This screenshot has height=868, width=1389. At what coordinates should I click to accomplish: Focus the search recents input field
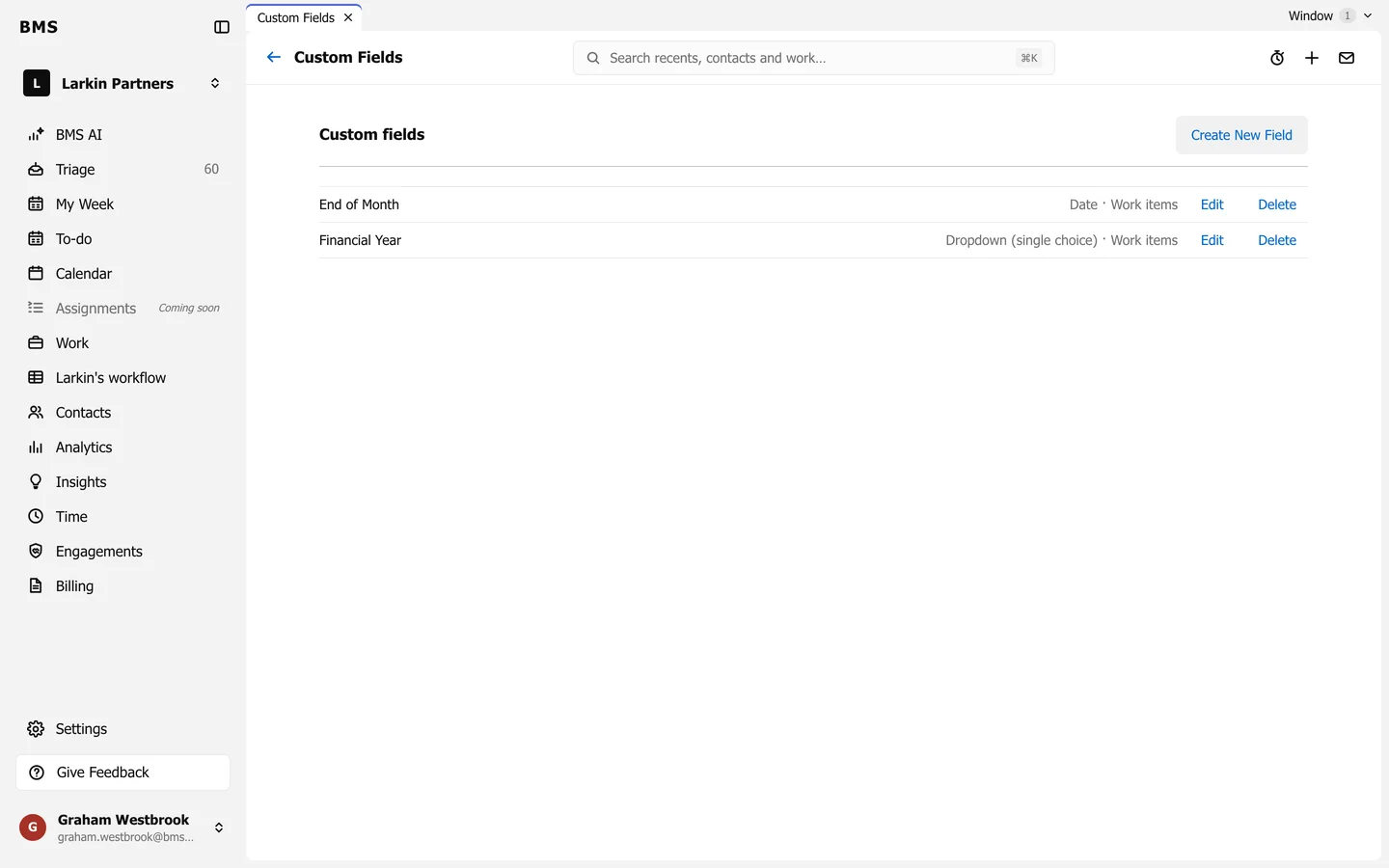tap(813, 58)
